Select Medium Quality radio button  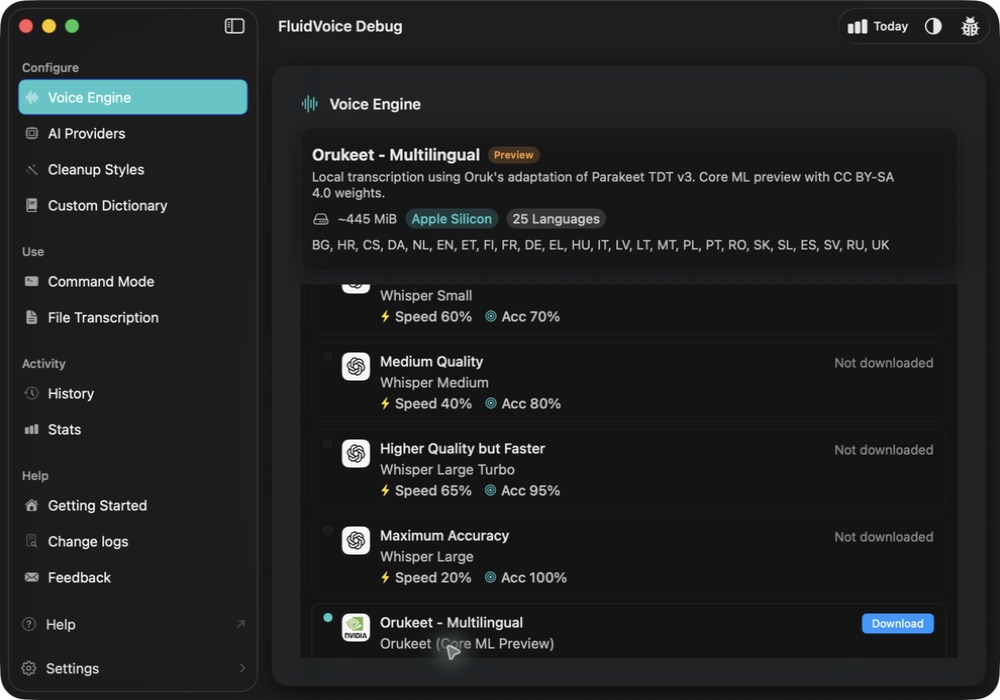coord(328,357)
